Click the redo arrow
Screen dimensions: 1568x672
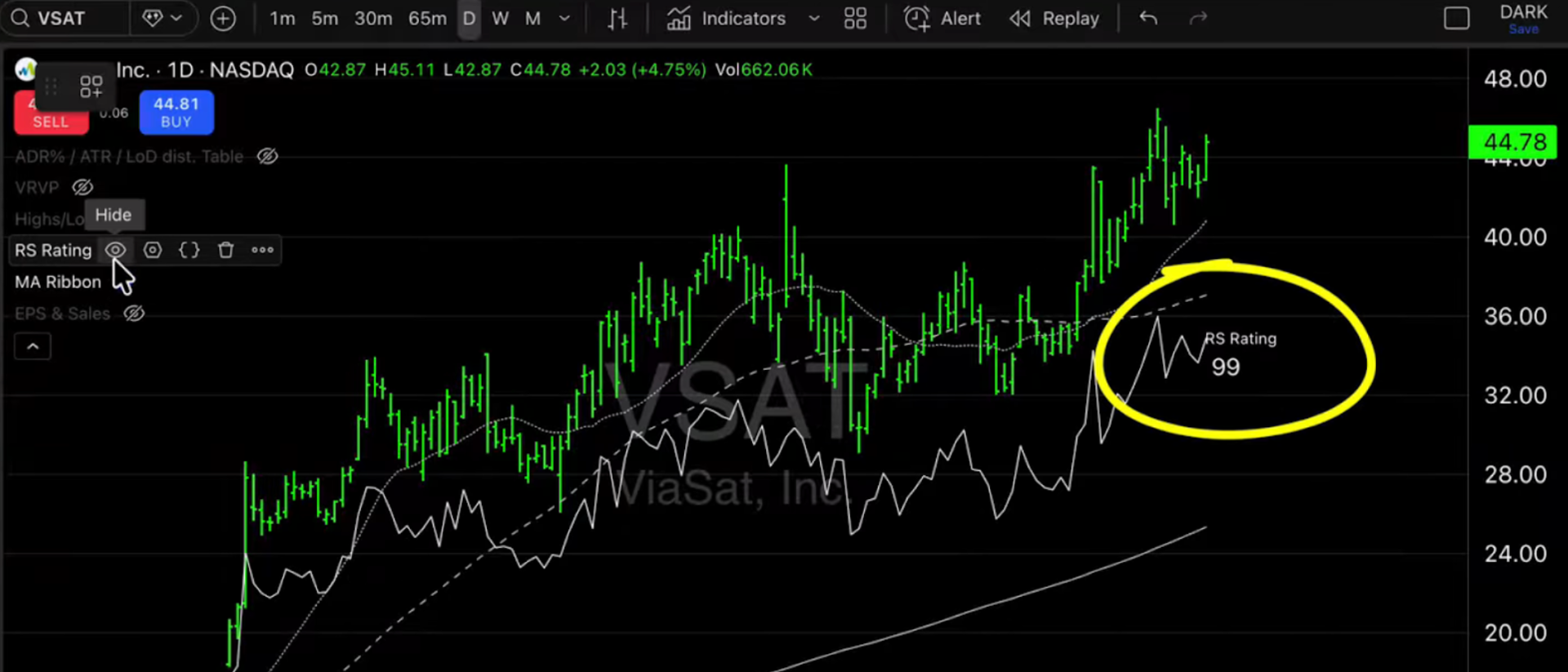tap(1198, 18)
